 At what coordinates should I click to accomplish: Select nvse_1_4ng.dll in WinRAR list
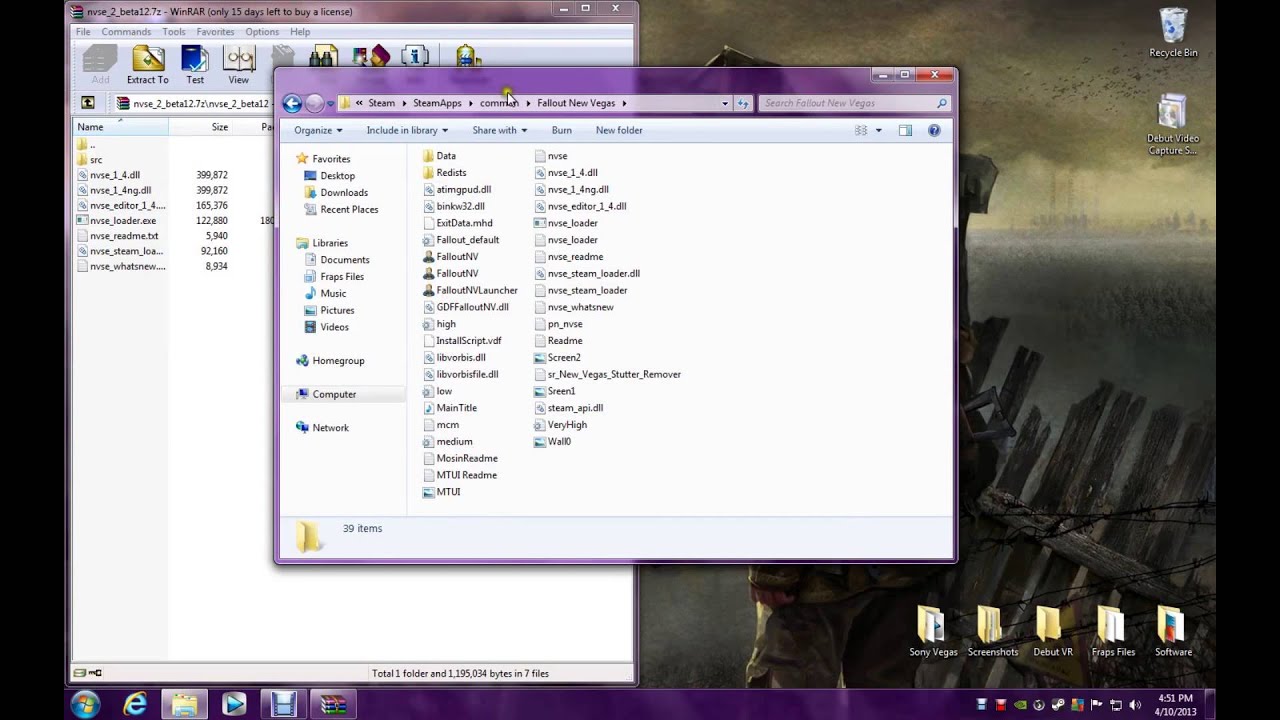point(113,190)
